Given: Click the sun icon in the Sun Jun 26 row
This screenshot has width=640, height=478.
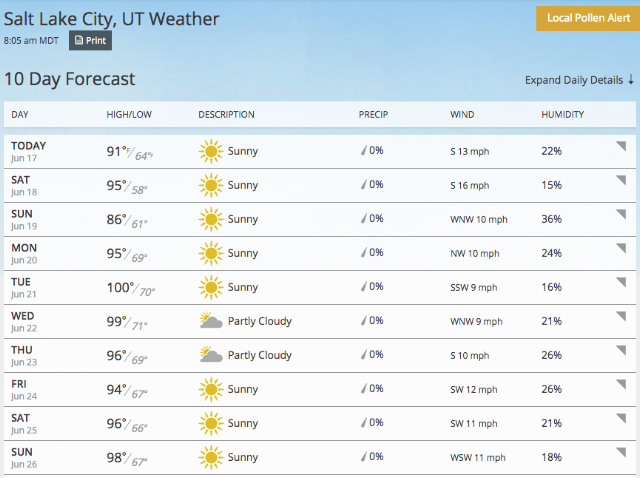Looking at the screenshot, I should (x=211, y=457).
